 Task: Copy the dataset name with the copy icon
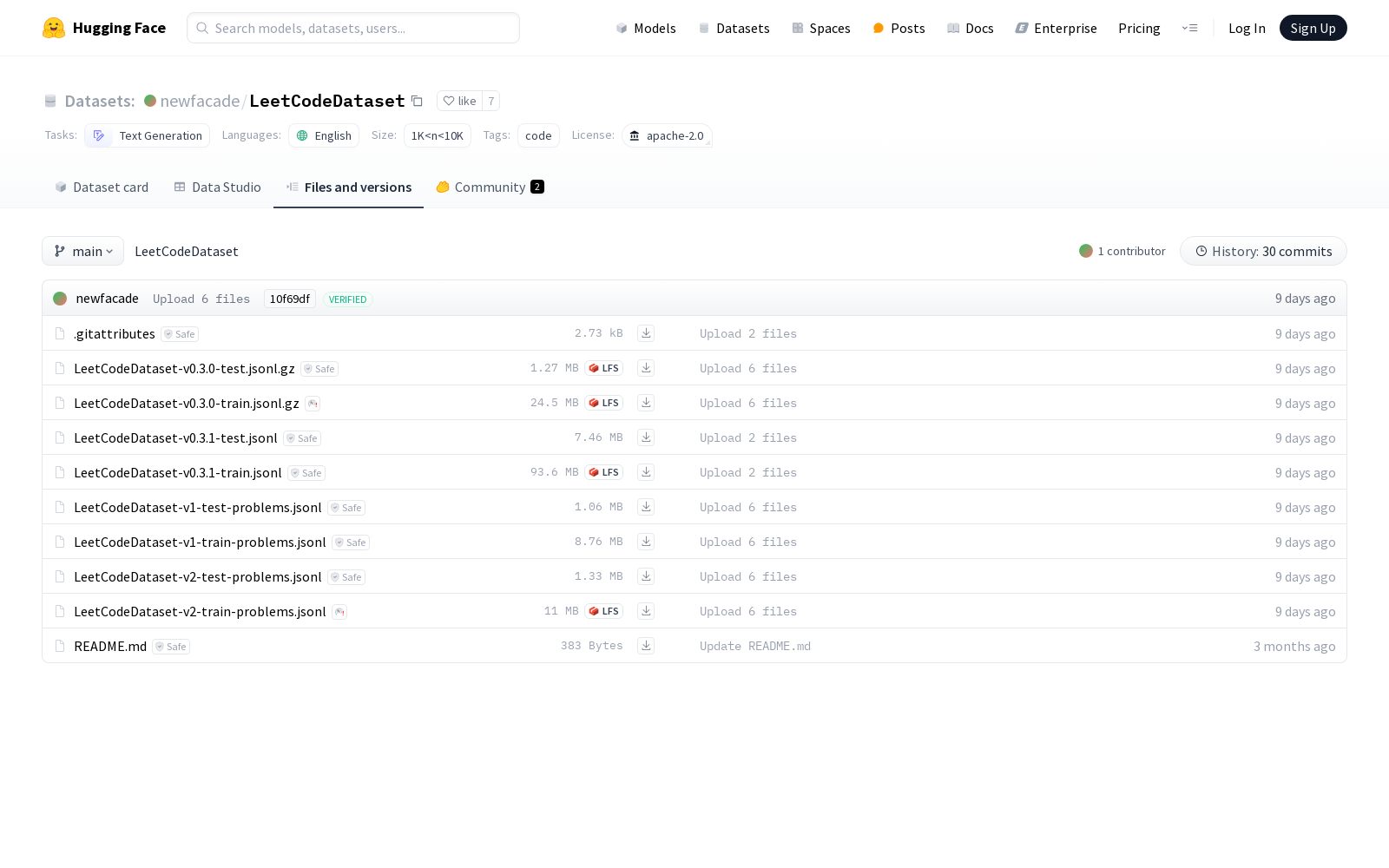click(x=417, y=101)
